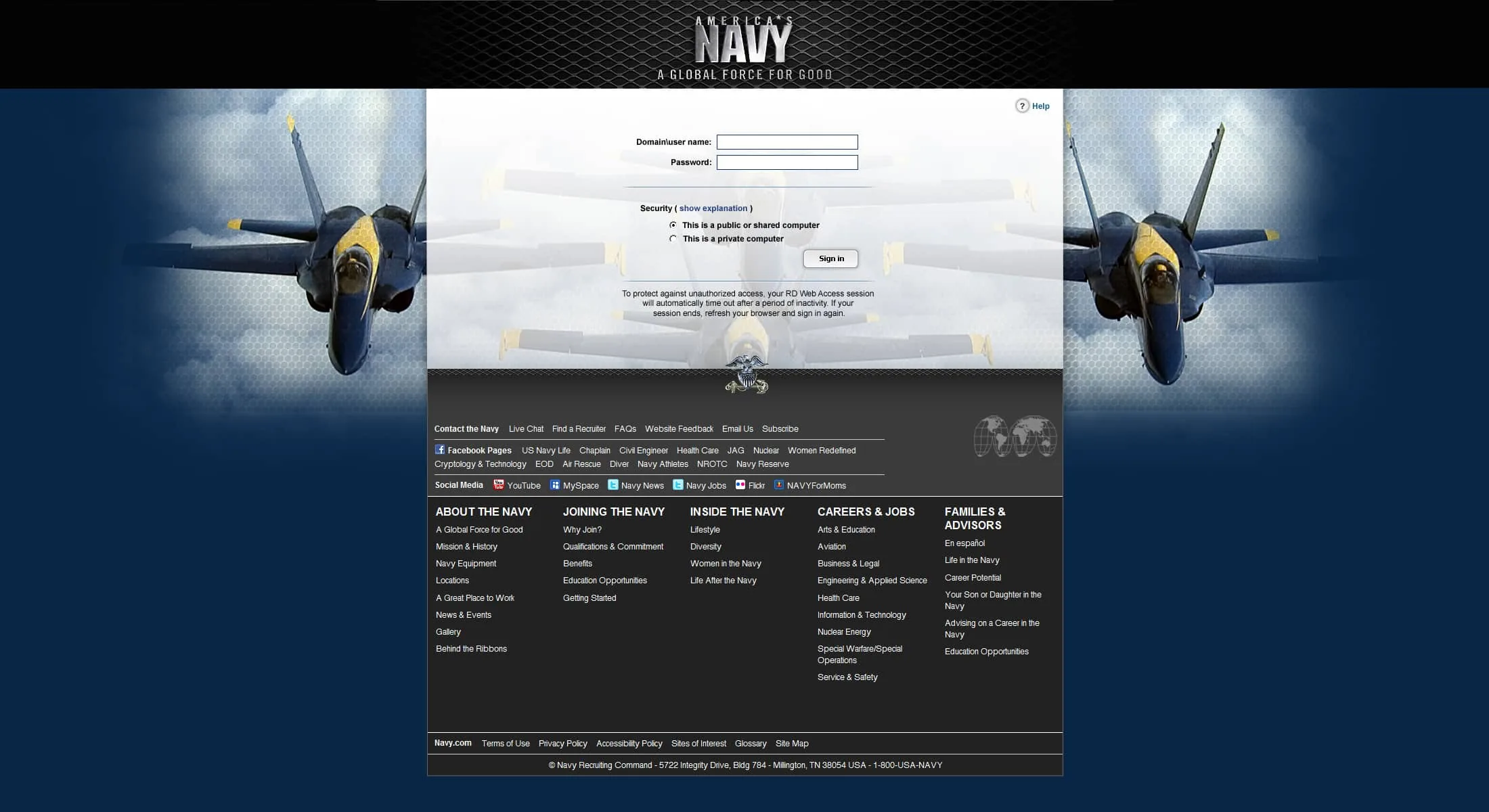The image size is (1489, 812).
Task: Open the Navy.com footer link
Action: tap(453, 743)
